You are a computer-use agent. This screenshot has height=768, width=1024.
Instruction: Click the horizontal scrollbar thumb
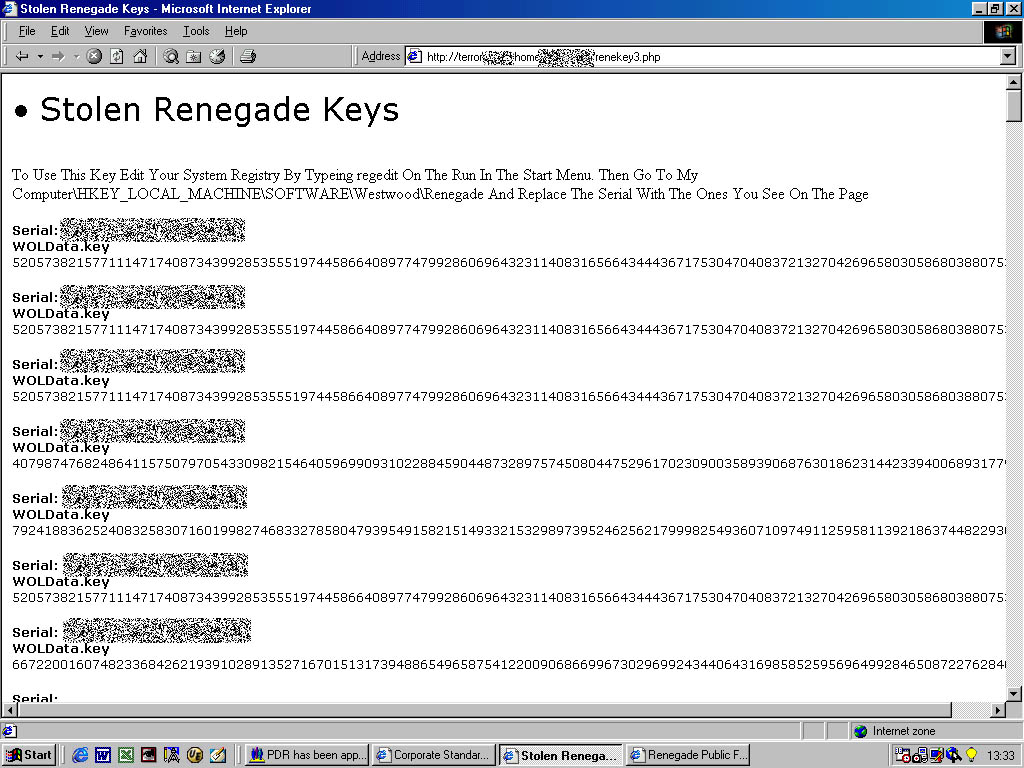click(x=484, y=709)
